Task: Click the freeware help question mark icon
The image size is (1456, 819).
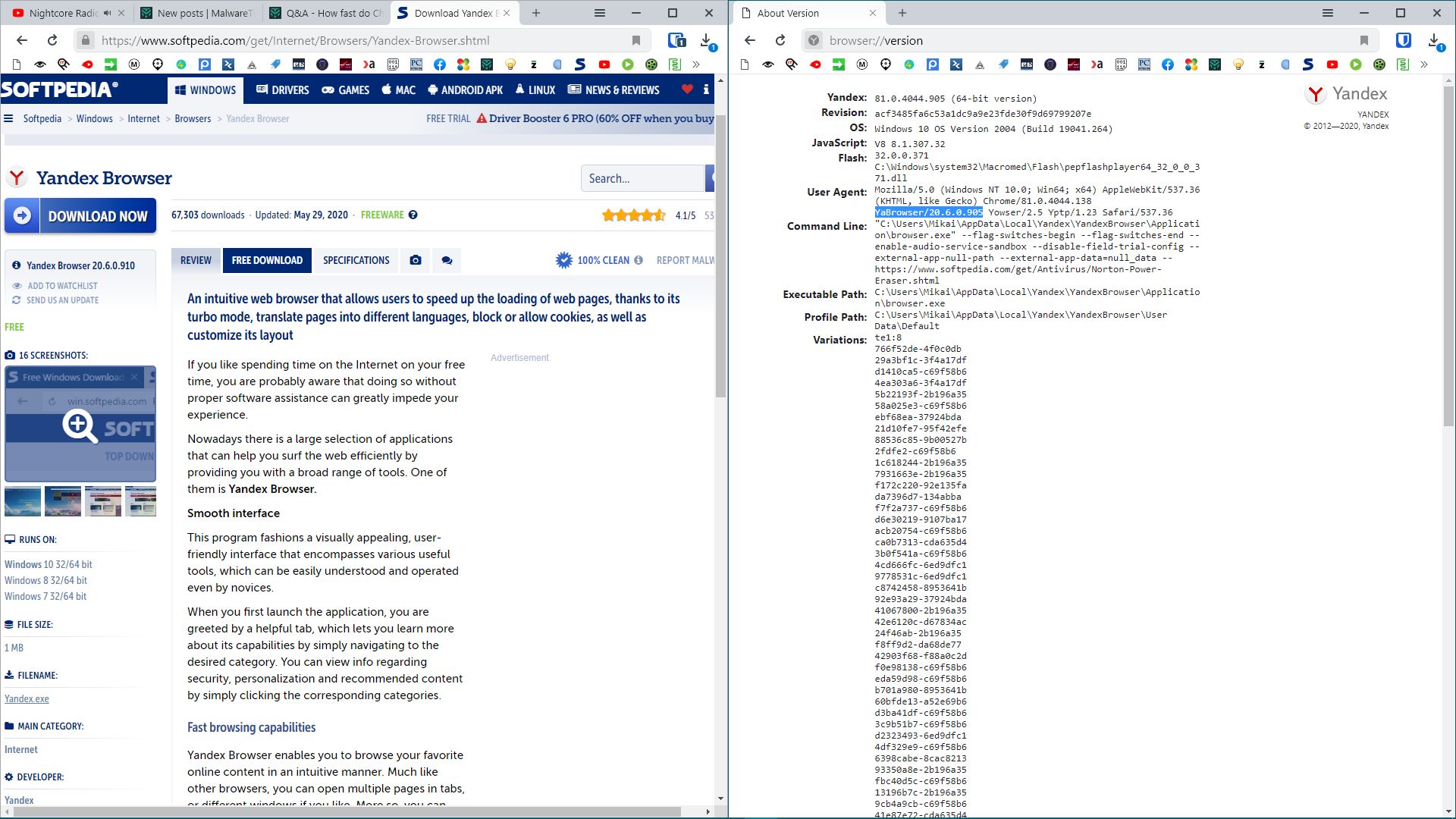Action: [x=413, y=215]
